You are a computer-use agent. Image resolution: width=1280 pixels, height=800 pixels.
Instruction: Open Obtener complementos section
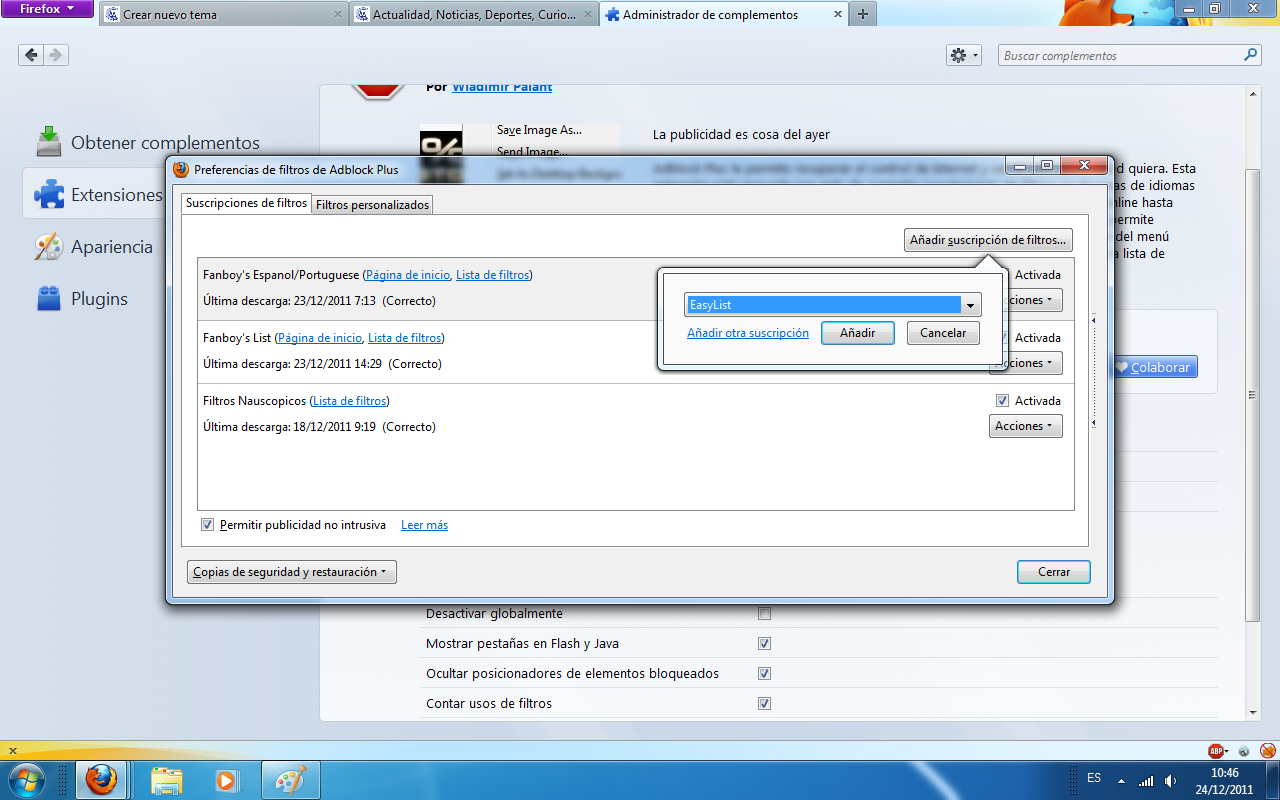point(148,143)
